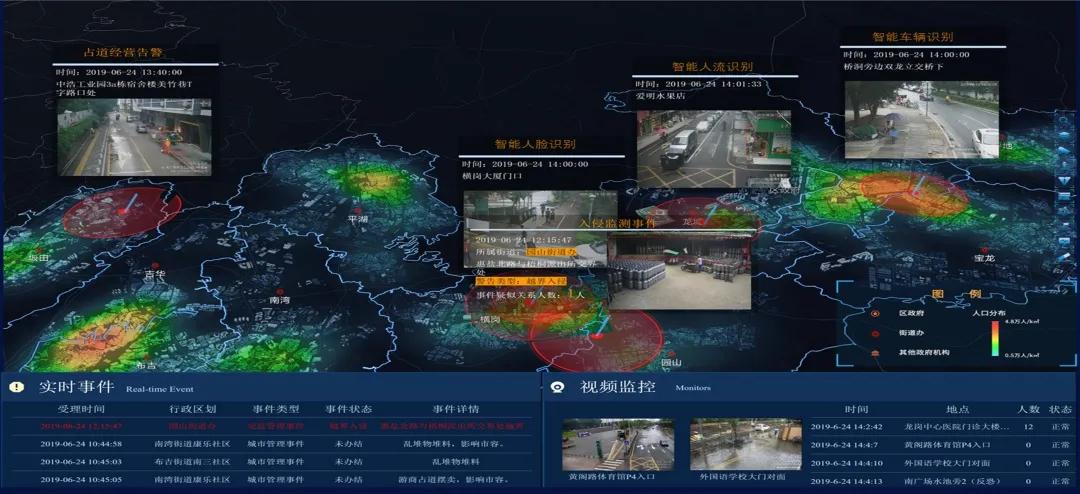The height and width of the screenshot is (494, 1080).
Task: Click the 街道办 legend icon
Action: click(875, 334)
